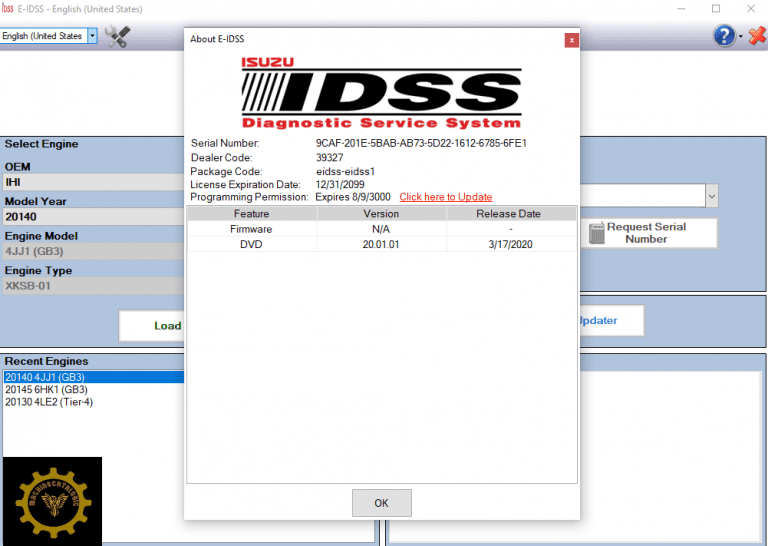Click the Release Date column header
The height and width of the screenshot is (546, 768).
(511, 214)
